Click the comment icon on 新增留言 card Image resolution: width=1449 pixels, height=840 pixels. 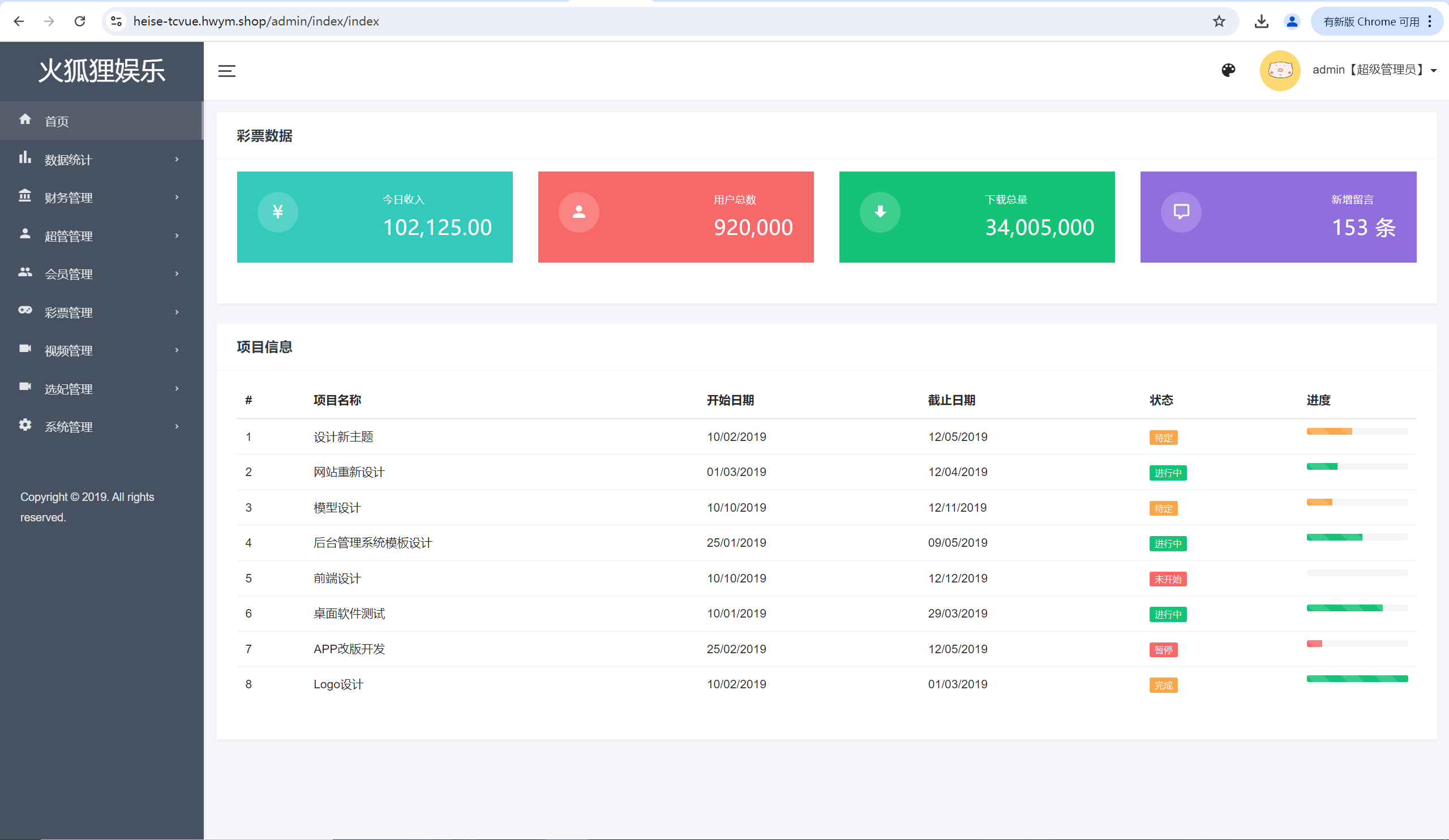click(x=1181, y=212)
